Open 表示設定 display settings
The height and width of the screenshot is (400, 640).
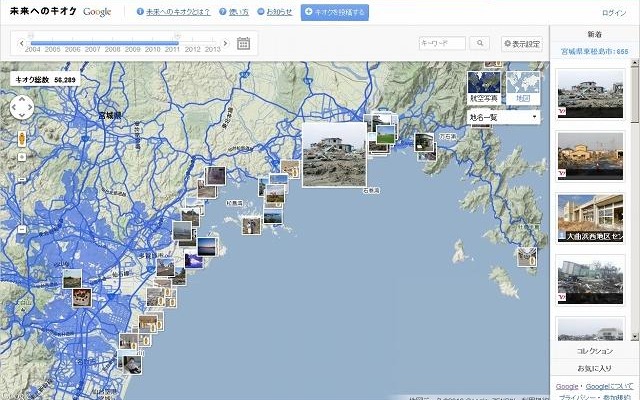522,44
